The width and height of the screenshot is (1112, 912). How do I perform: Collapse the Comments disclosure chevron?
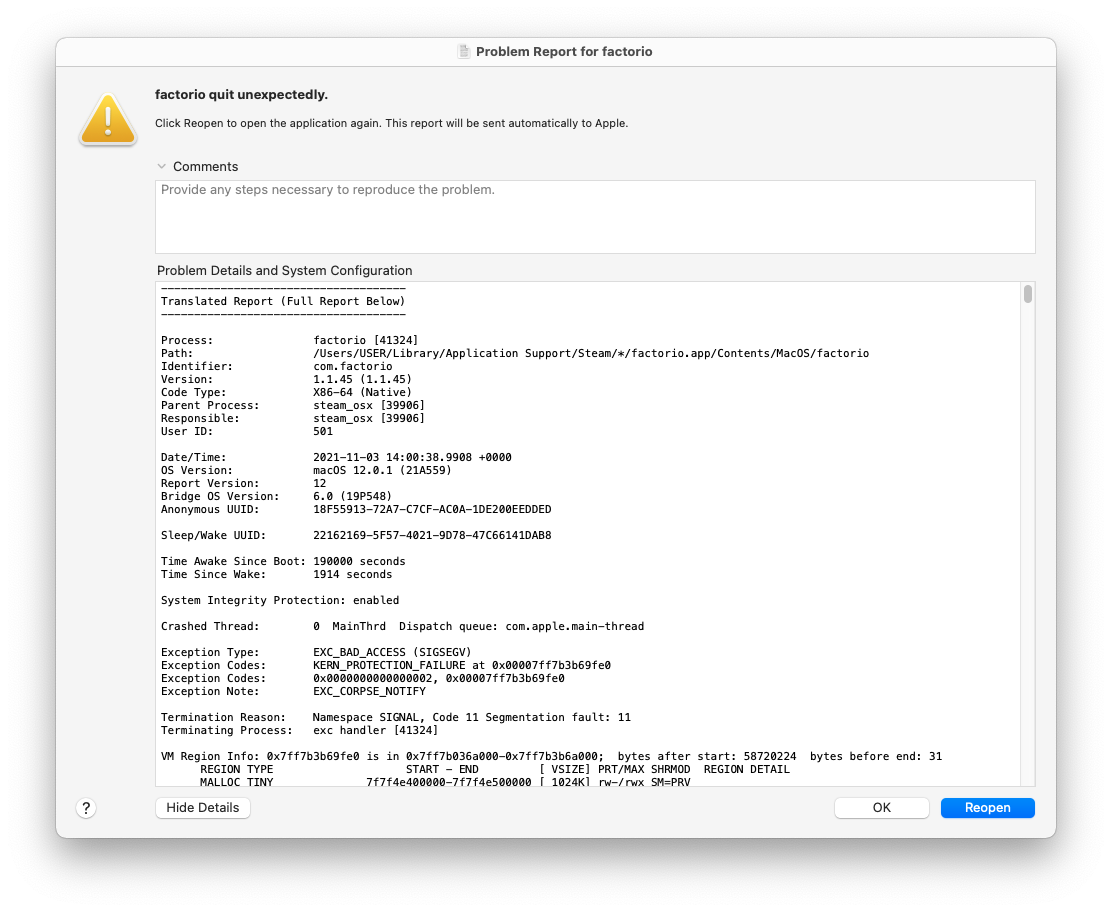coord(162,167)
